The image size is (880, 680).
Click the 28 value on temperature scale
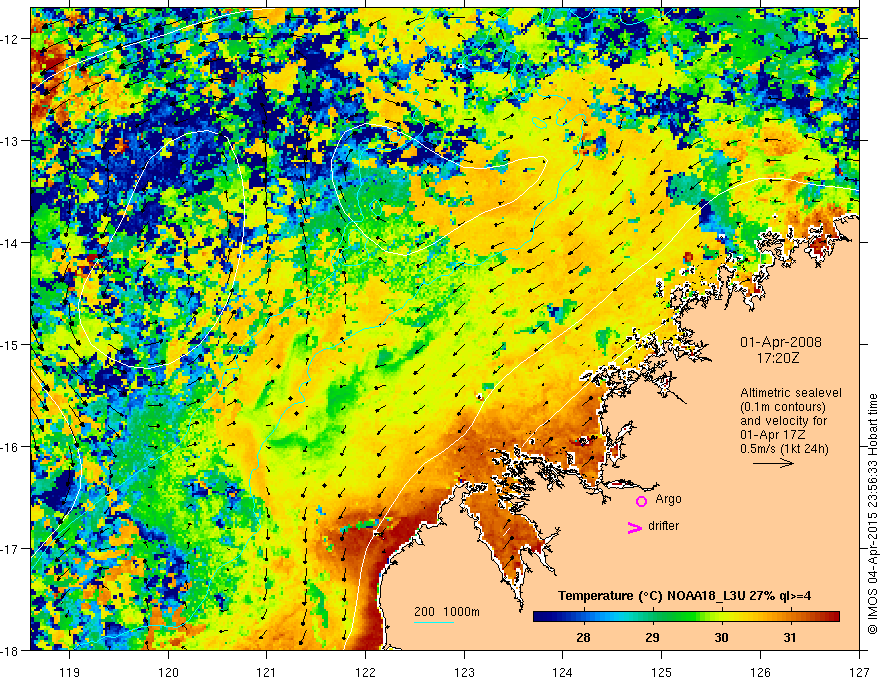tap(583, 637)
